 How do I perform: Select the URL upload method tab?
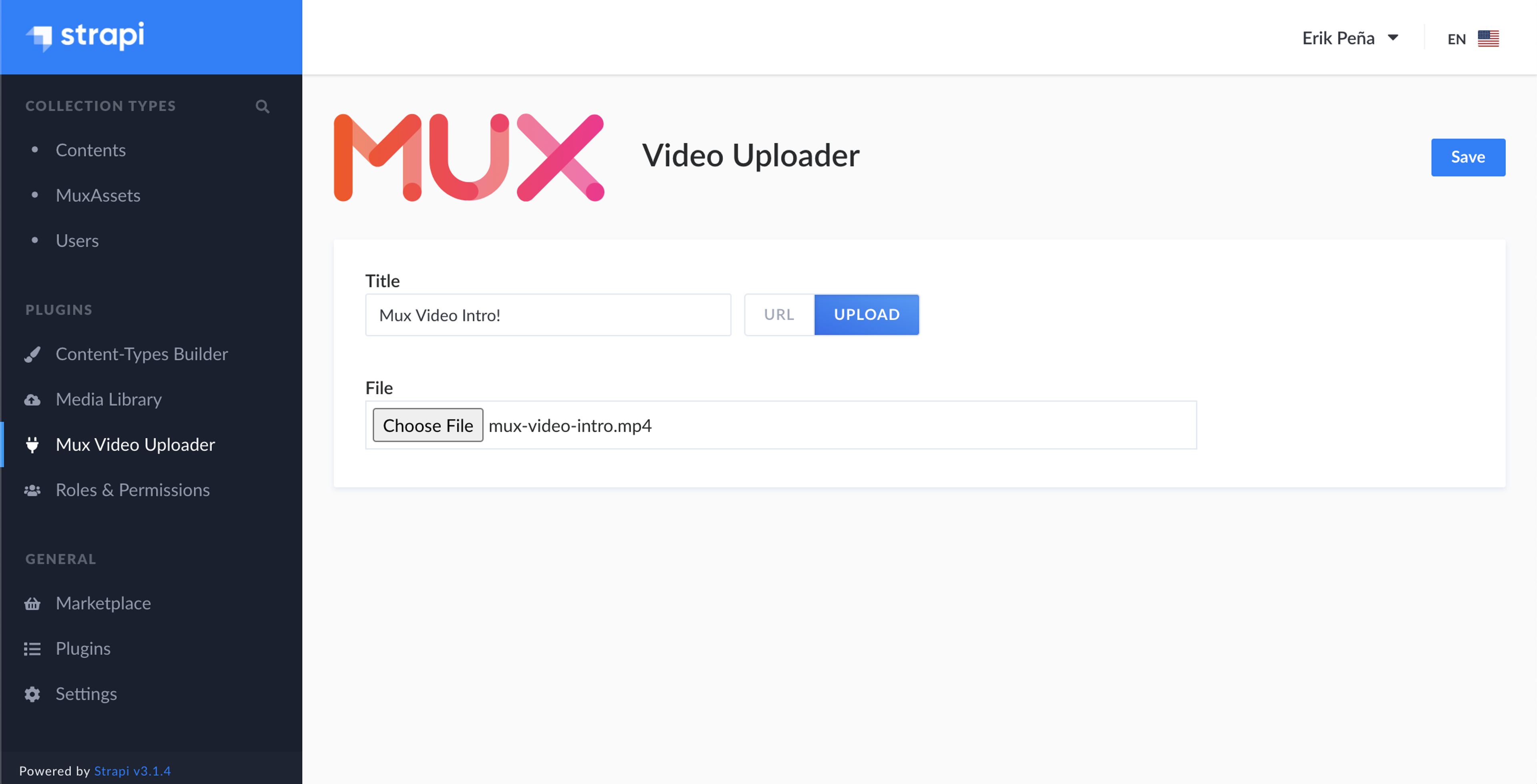[x=779, y=314]
